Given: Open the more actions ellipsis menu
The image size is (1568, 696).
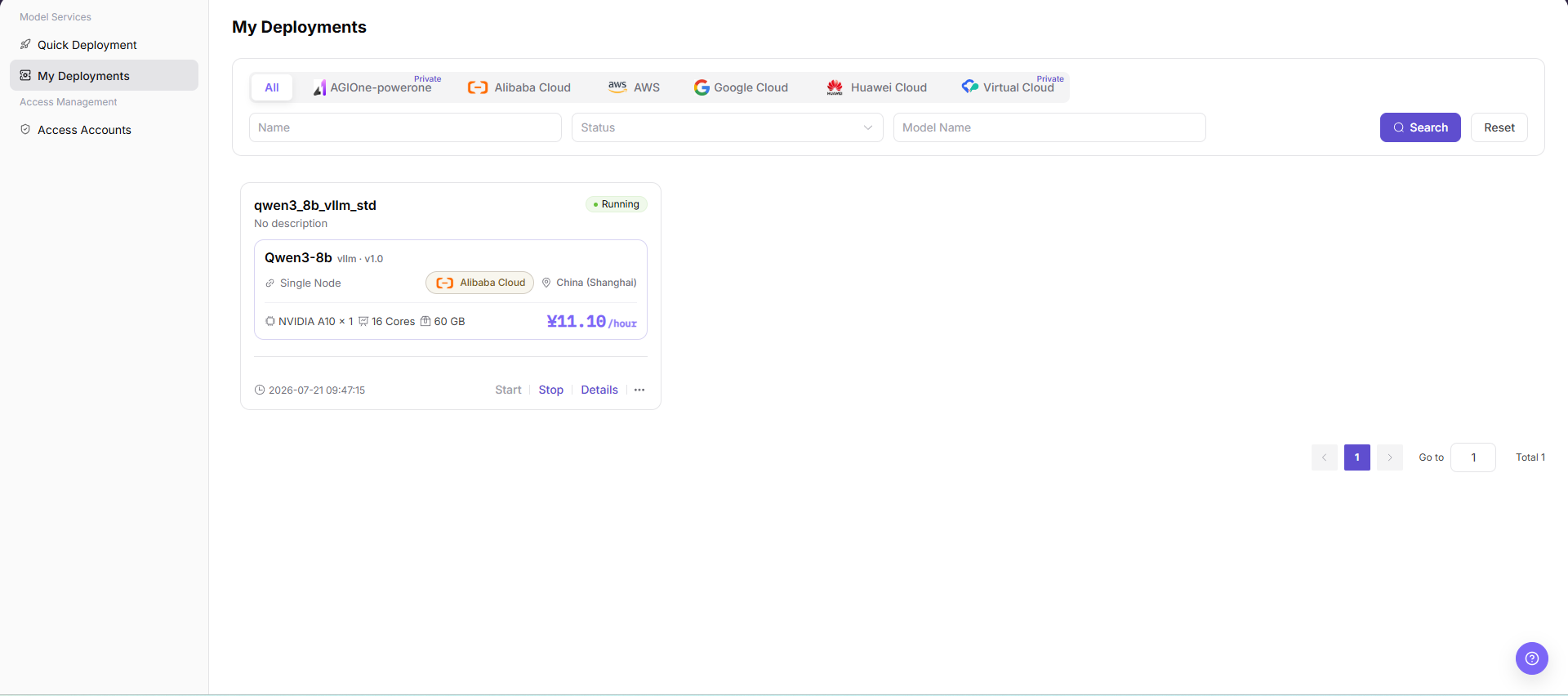Looking at the screenshot, I should (639, 390).
